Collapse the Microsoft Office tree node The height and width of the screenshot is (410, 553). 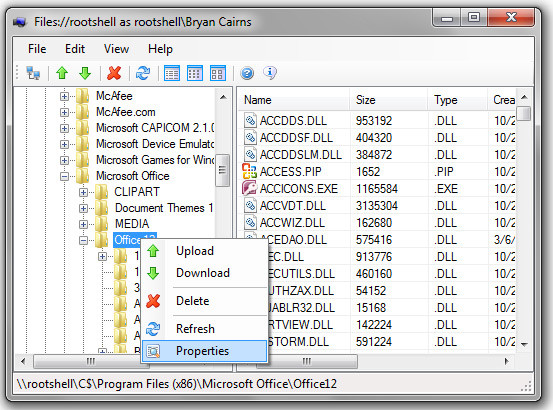(x=64, y=176)
